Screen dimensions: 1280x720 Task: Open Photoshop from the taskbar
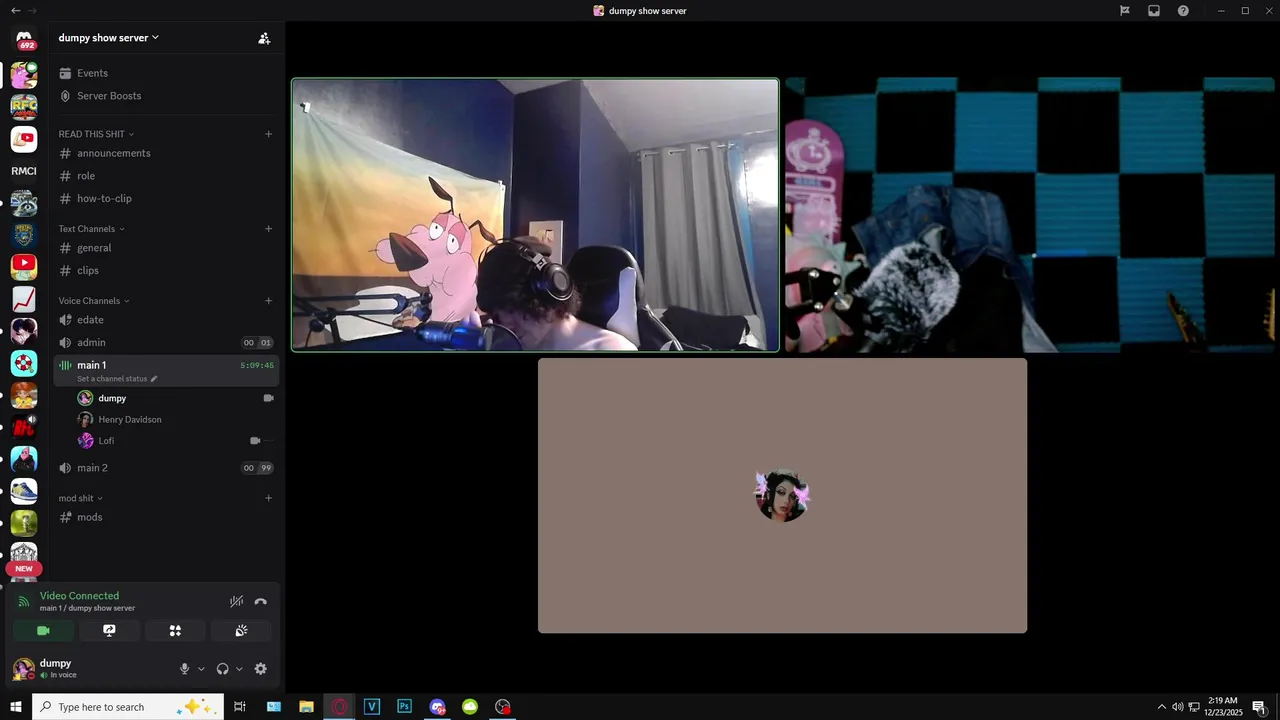pyautogui.click(x=404, y=707)
